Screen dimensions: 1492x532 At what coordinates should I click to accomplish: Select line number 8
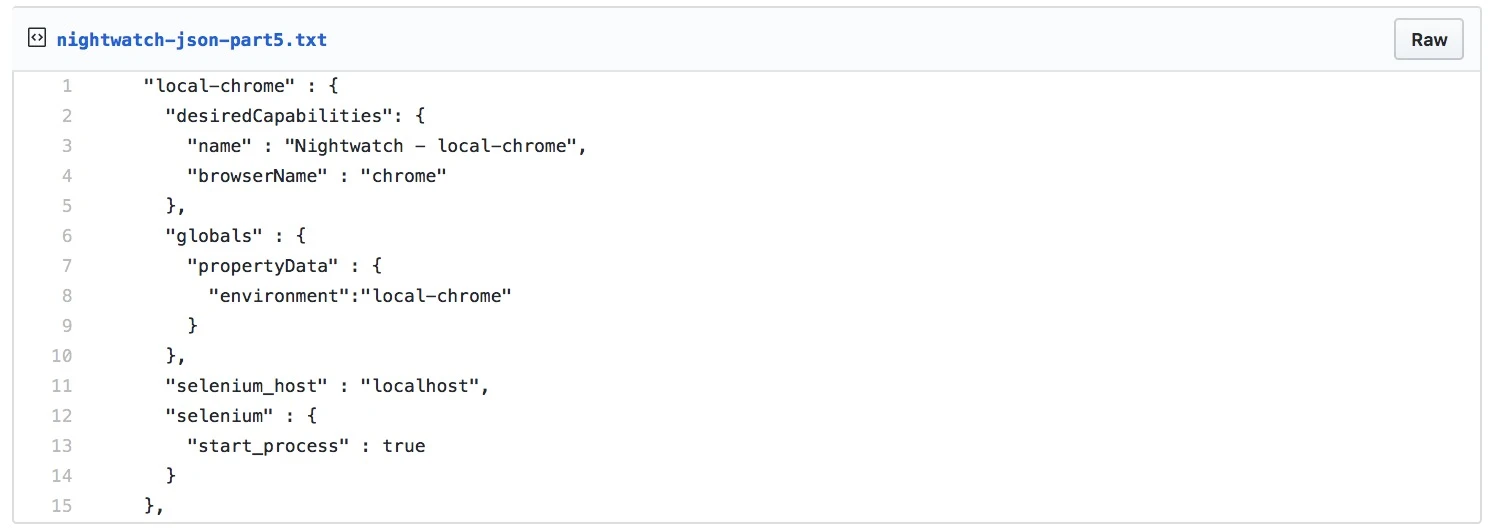(x=66, y=296)
